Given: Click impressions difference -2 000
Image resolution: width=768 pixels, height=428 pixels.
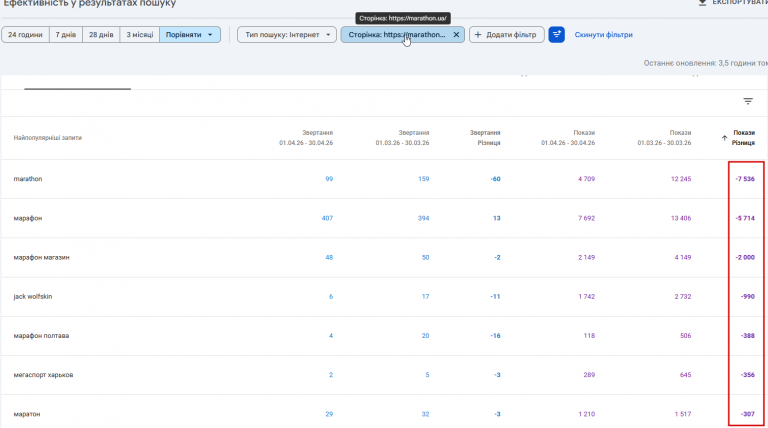Looking at the screenshot, I should point(745,258).
